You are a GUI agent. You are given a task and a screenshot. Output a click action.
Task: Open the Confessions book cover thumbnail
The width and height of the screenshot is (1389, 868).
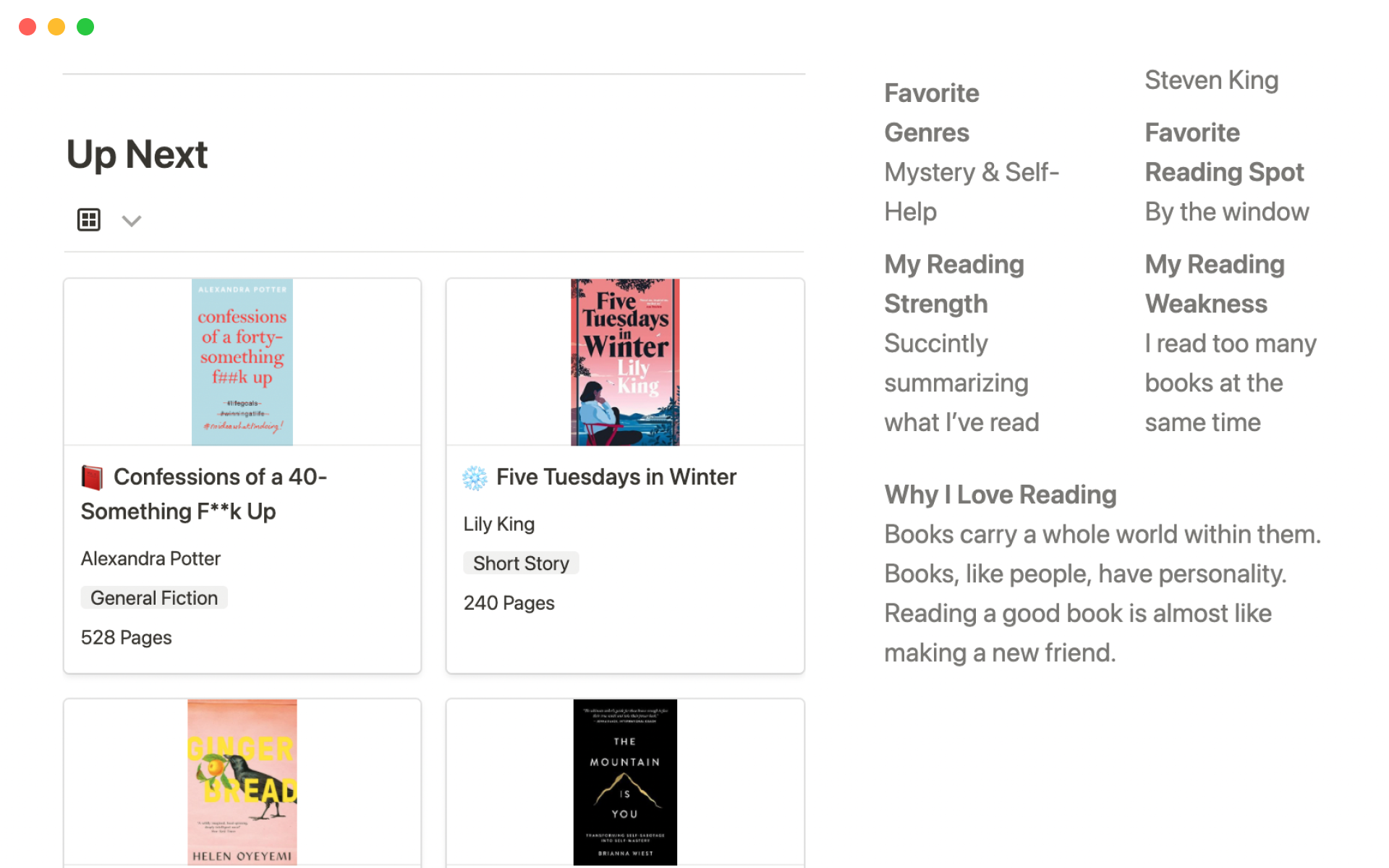[x=242, y=362]
